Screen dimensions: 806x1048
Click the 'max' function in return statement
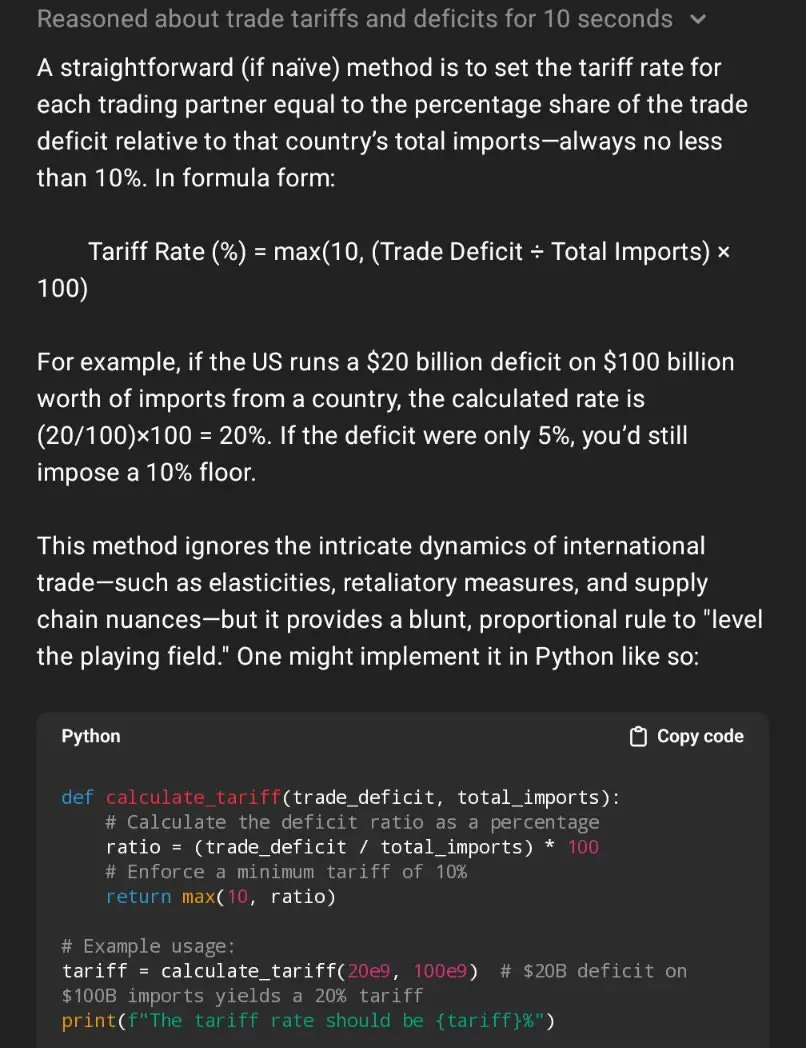(198, 896)
